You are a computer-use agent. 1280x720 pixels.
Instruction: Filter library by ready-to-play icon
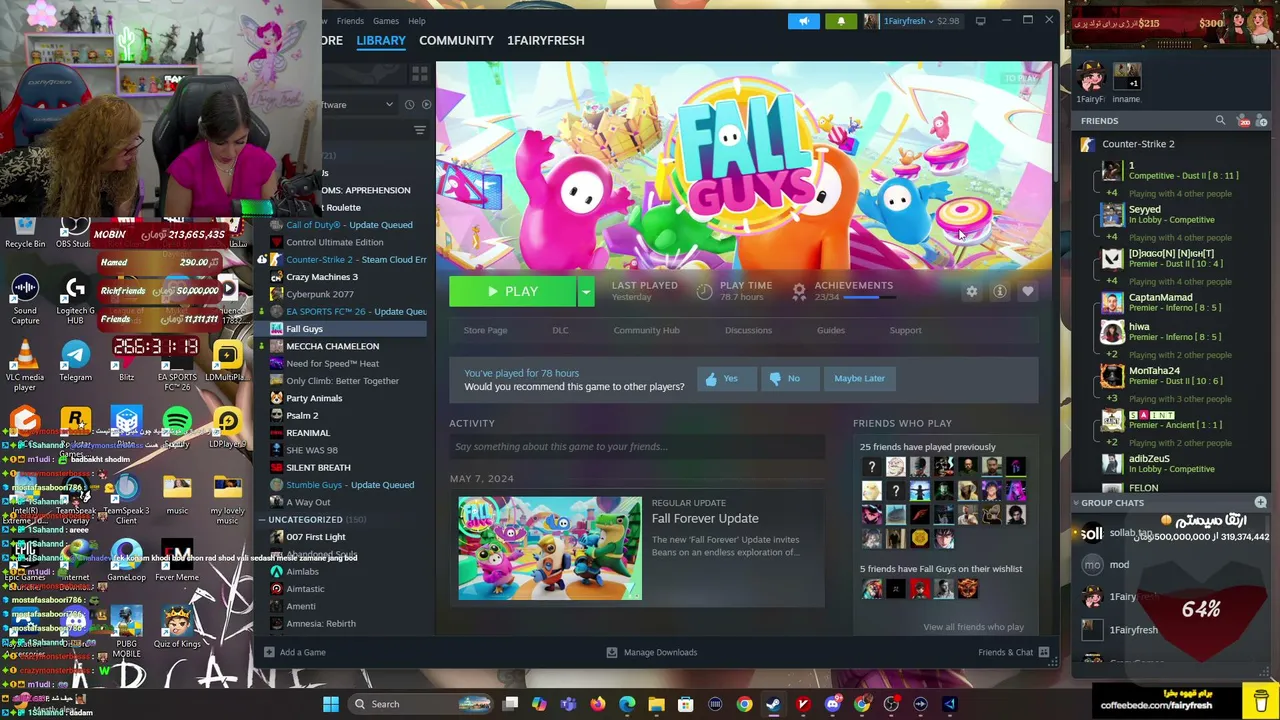coord(426,104)
